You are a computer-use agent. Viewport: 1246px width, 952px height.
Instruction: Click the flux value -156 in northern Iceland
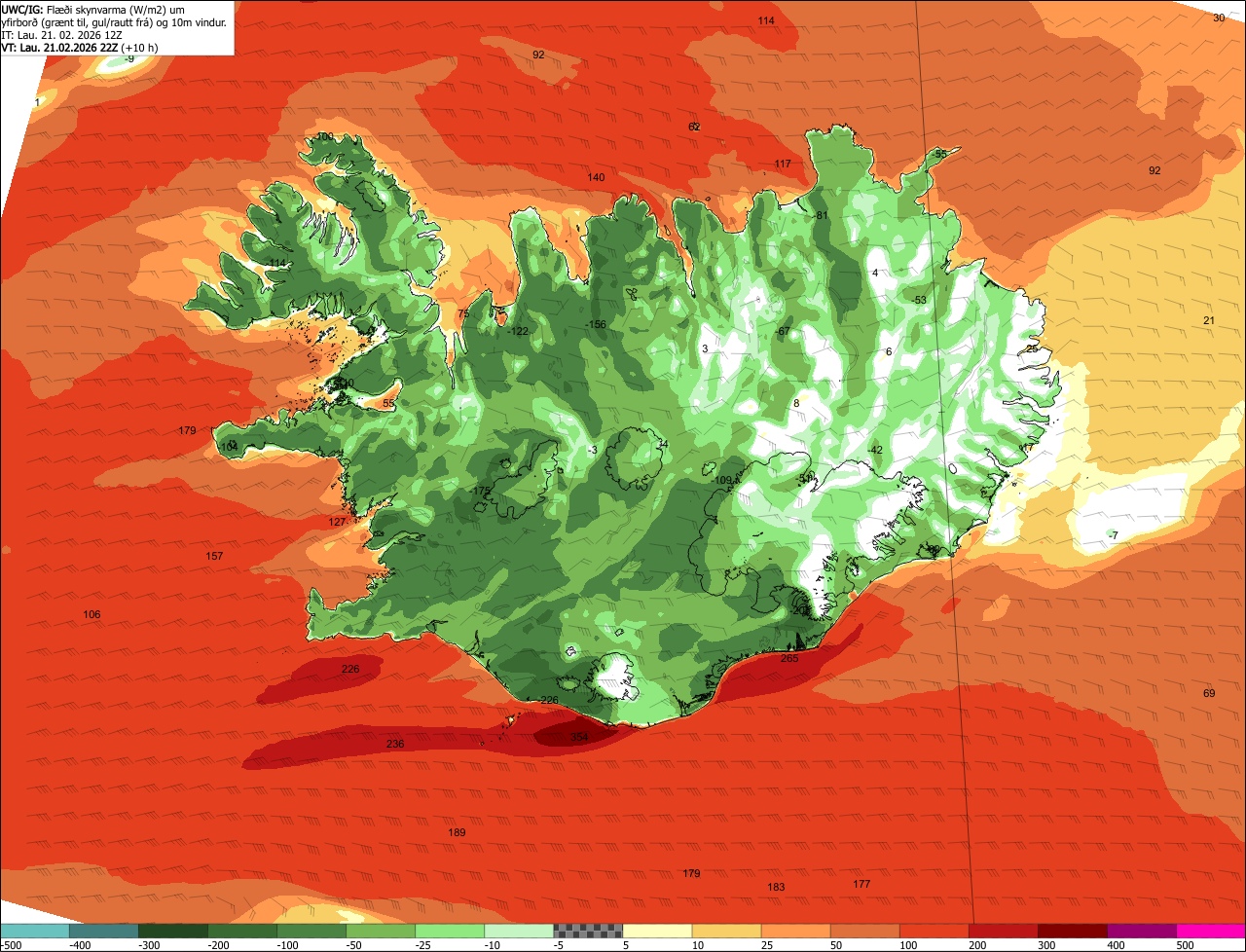click(x=594, y=324)
